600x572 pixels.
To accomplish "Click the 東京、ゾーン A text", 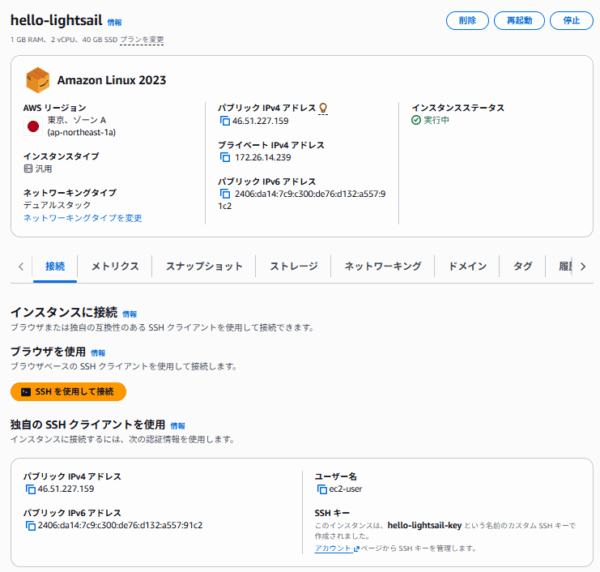I will pyautogui.click(x=77, y=120).
